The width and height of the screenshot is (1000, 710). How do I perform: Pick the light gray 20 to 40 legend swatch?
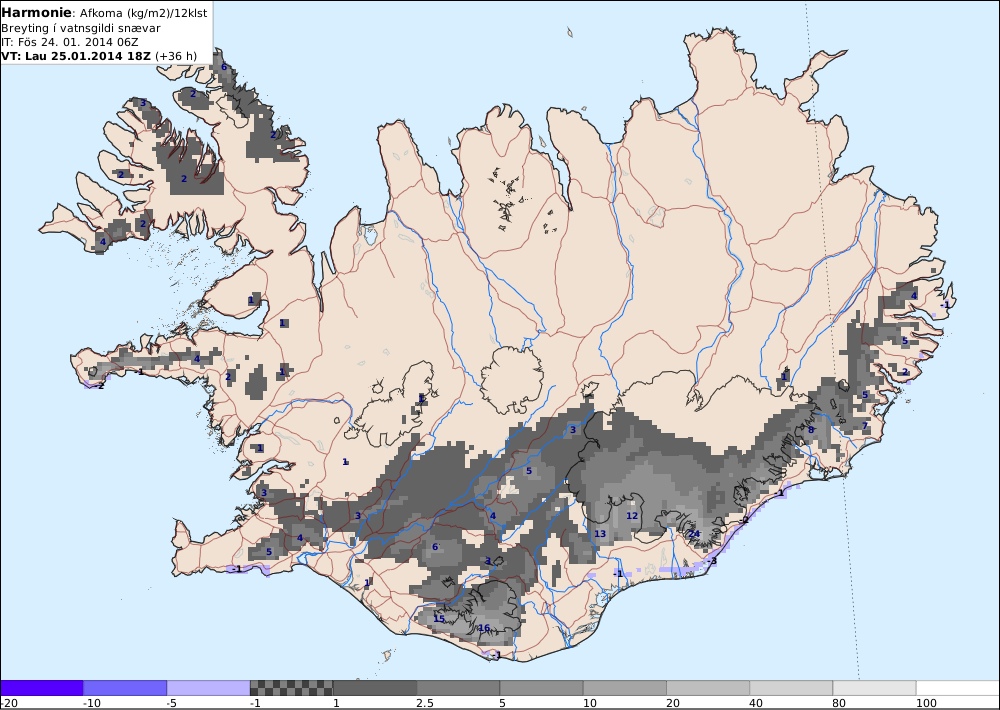[x=708, y=688]
